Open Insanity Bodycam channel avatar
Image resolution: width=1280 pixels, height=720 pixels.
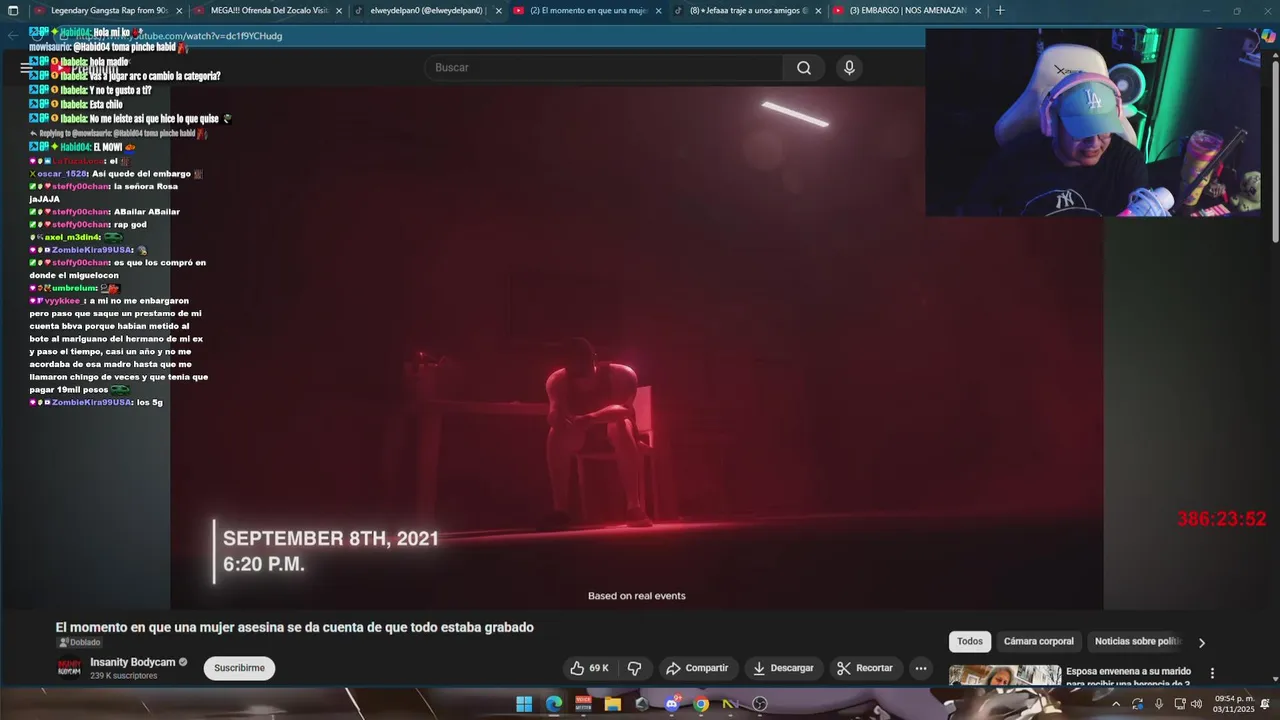(x=69, y=668)
